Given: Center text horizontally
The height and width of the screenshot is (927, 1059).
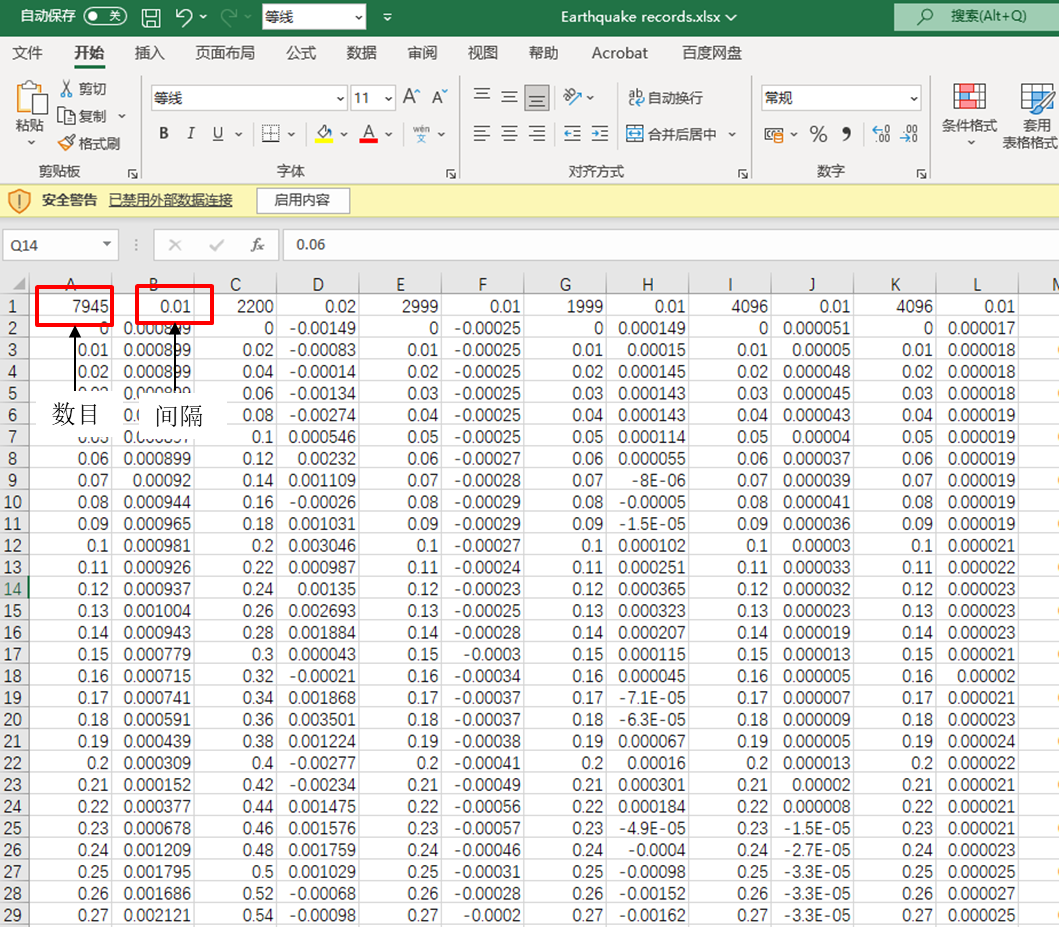Looking at the screenshot, I should click(x=509, y=134).
